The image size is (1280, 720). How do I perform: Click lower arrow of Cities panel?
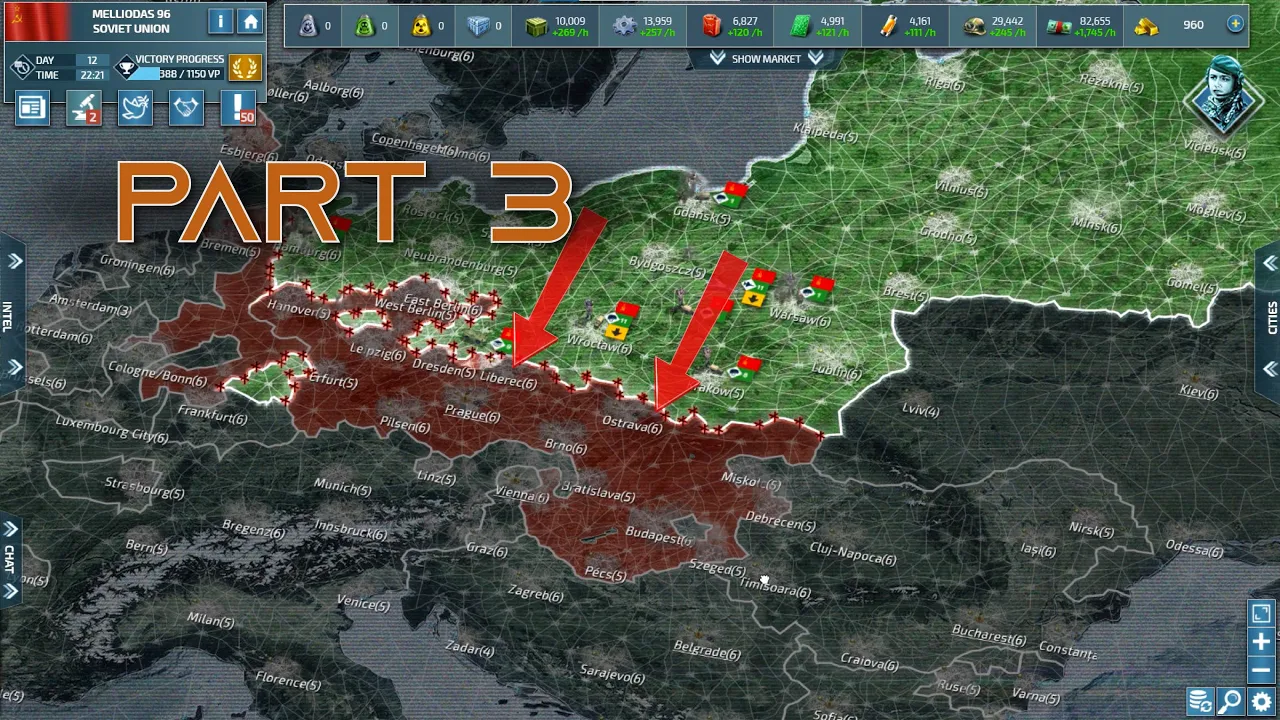pos(1269,368)
